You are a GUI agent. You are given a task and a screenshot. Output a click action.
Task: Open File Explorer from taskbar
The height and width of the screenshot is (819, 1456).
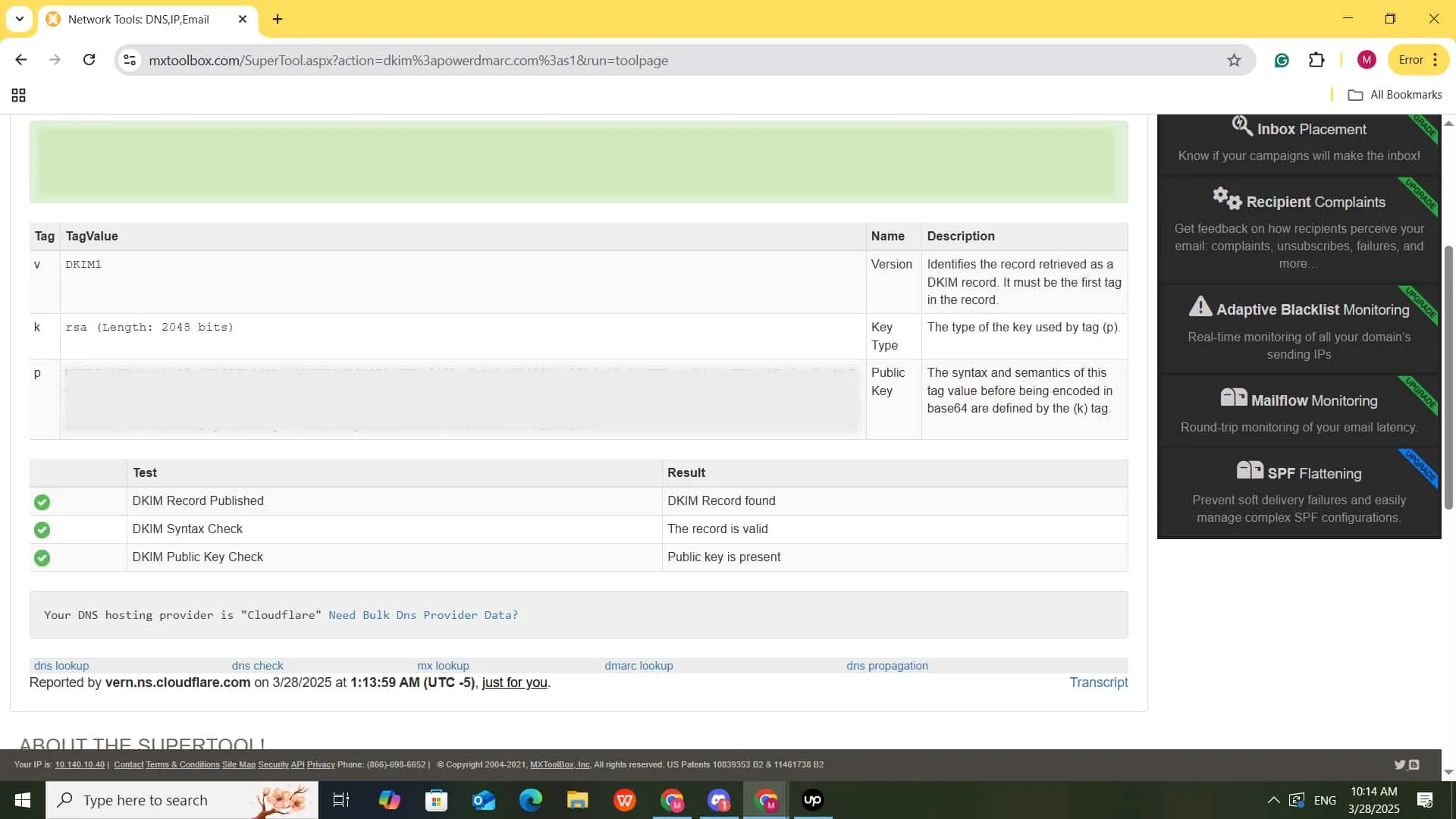click(577, 800)
